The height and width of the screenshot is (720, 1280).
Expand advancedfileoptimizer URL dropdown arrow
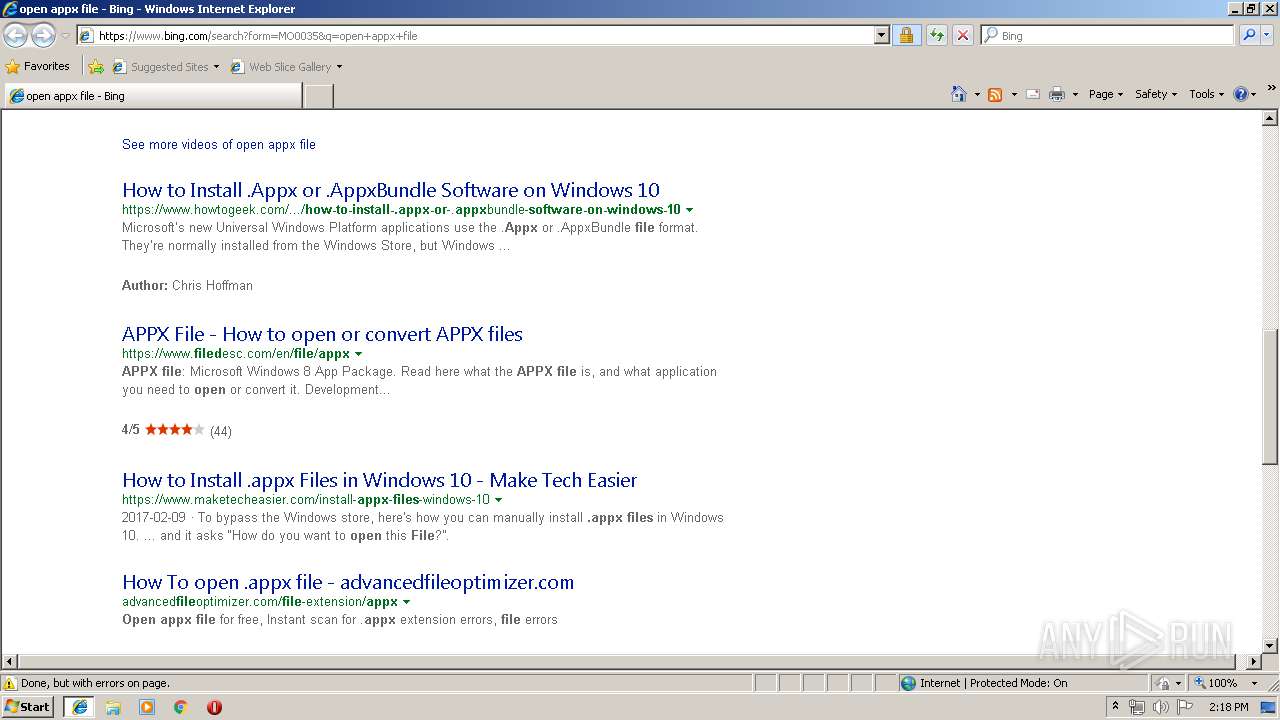[x=406, y=602]
